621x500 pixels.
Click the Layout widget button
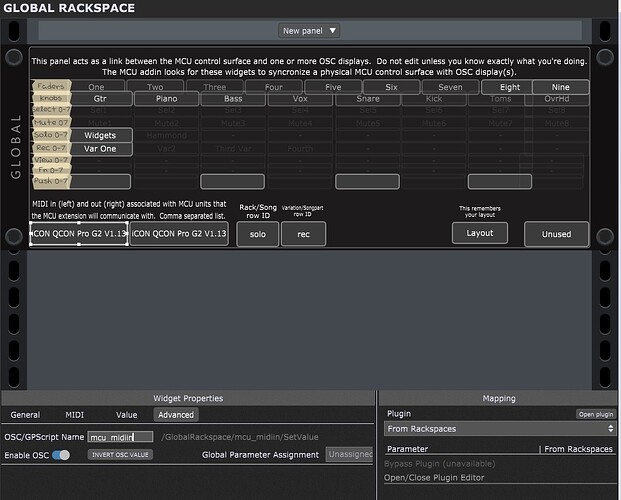point(480,233)
